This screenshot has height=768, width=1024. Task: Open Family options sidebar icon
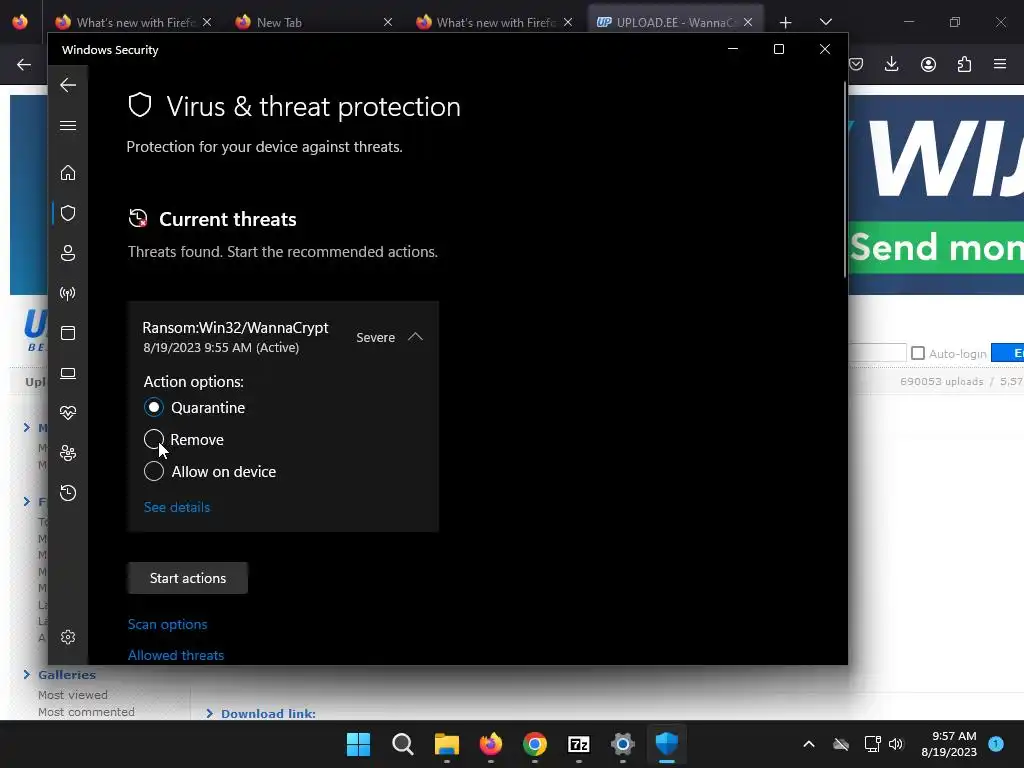[68, 453]
